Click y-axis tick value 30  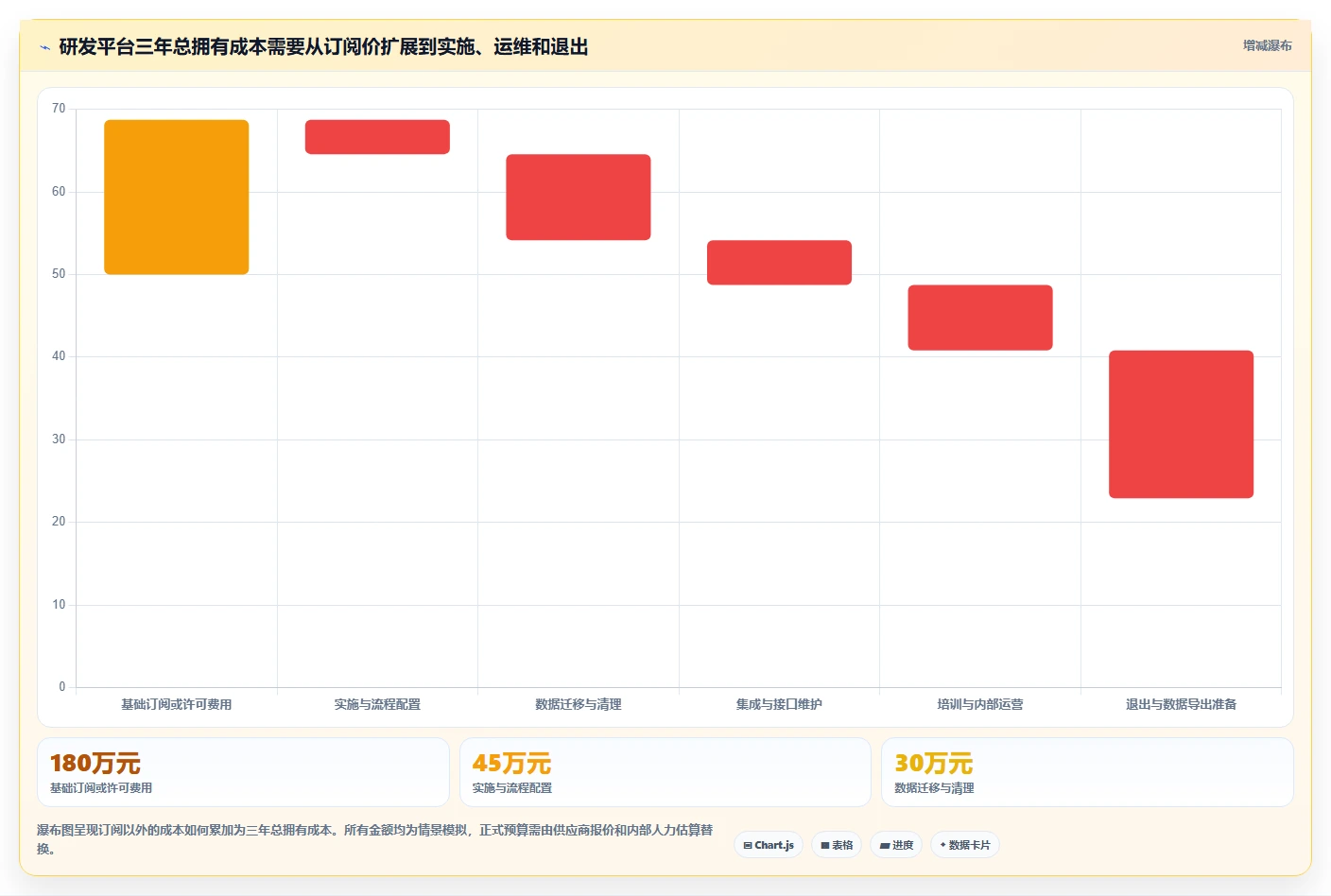pos(59,439)
